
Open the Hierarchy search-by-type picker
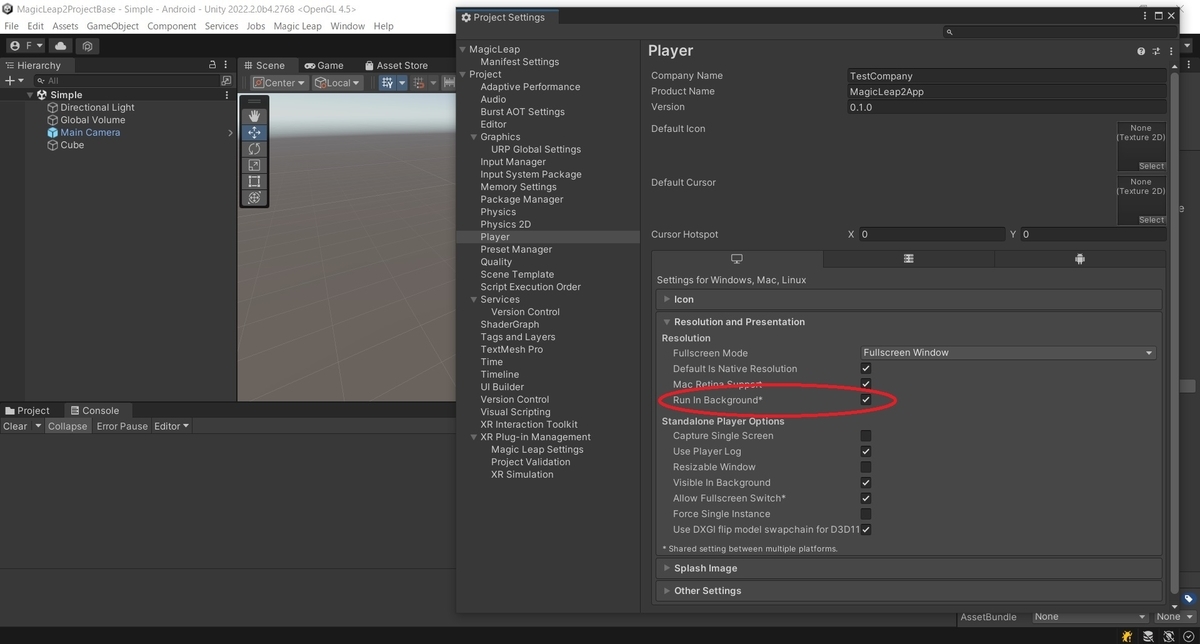(226, 80)
